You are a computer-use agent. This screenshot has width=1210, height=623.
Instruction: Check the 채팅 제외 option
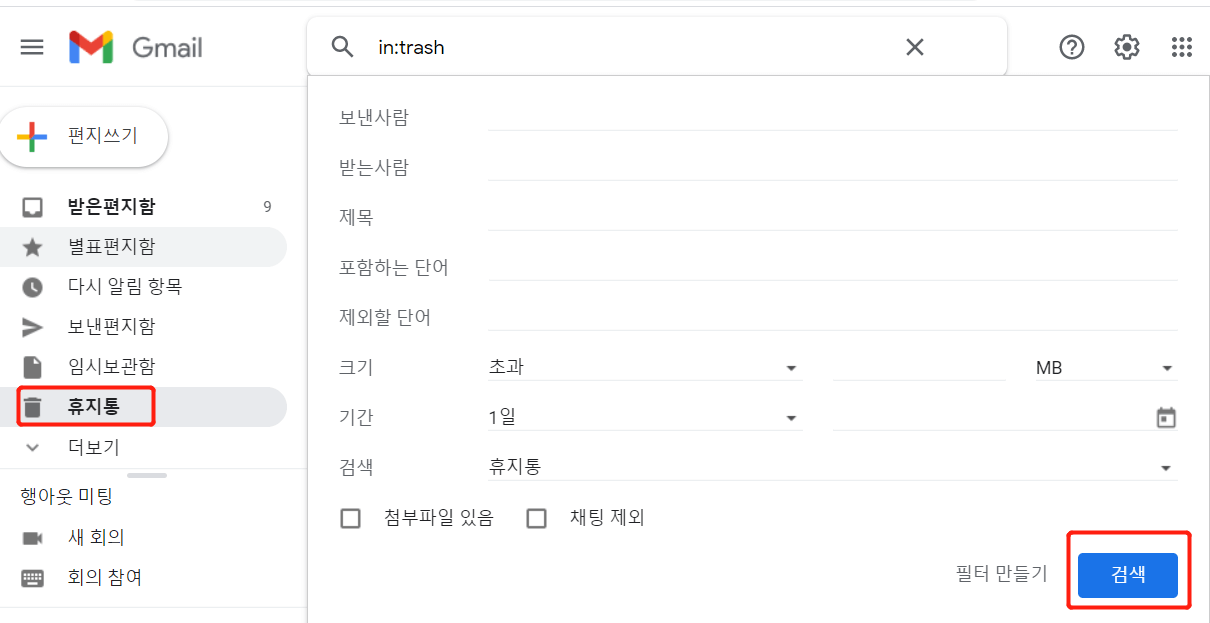(537, 518)
